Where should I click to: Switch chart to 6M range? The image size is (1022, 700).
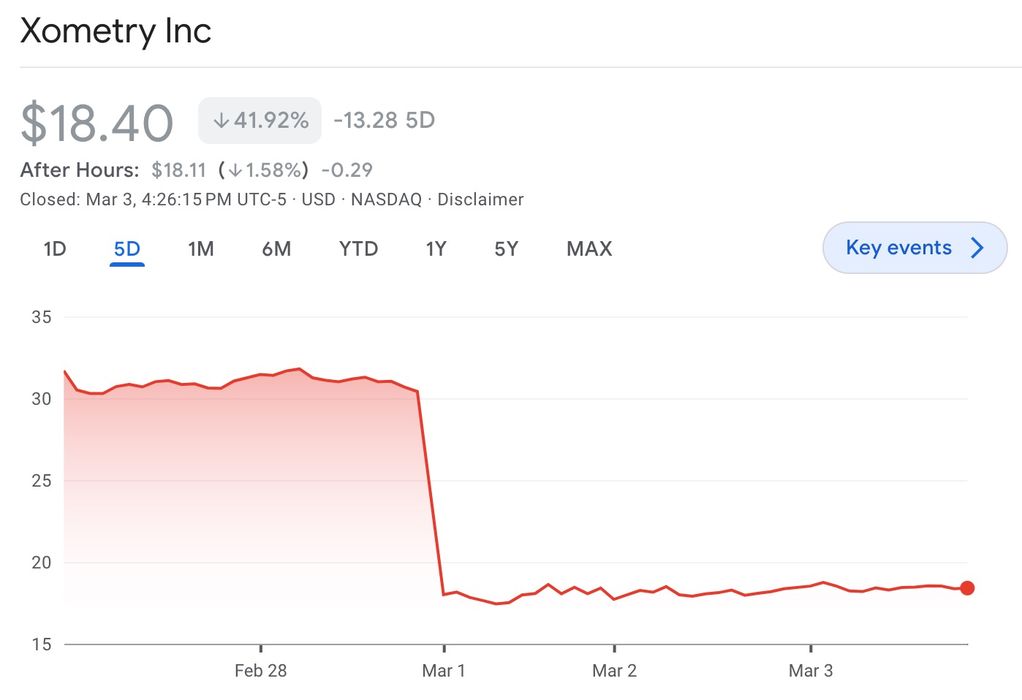point(276,248)
